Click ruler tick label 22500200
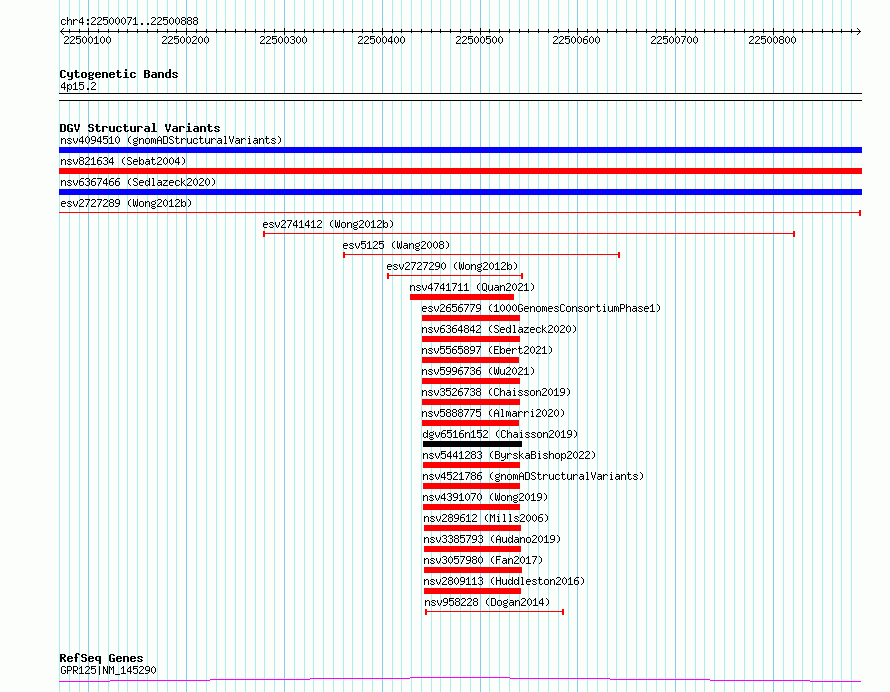The width and height of the screenshot is (890, 692). pyautogui.click(x=186, y=40)
